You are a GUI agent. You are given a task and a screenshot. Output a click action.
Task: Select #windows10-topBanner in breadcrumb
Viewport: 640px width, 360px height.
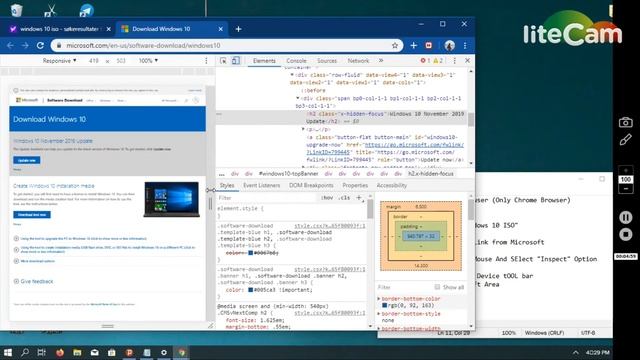pyautogui.click(x=288, y=174)
